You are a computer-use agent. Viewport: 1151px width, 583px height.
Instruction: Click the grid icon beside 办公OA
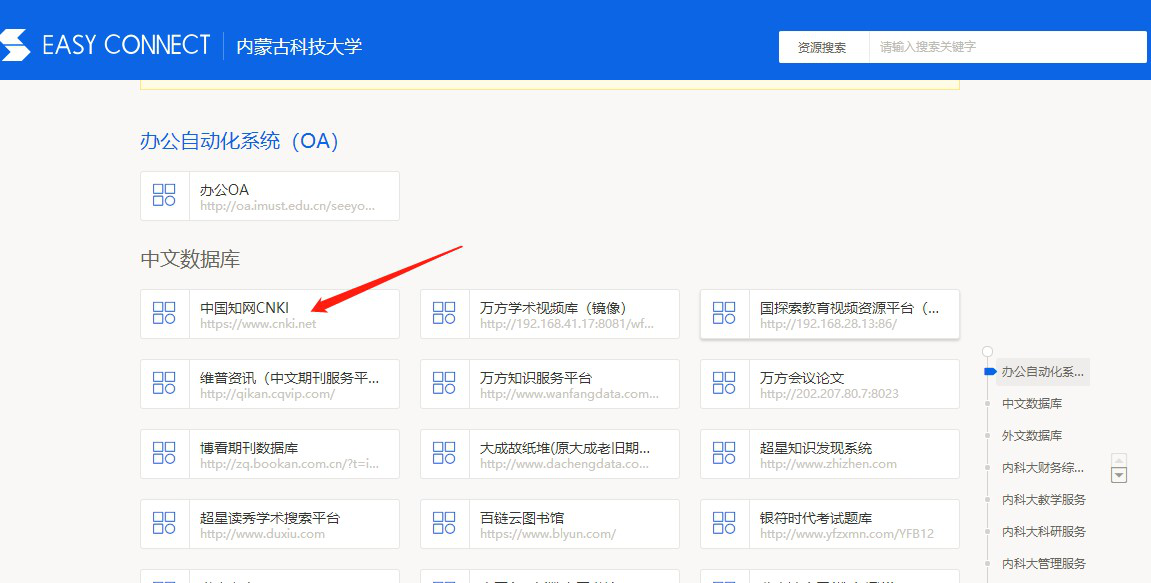(164, 196)
